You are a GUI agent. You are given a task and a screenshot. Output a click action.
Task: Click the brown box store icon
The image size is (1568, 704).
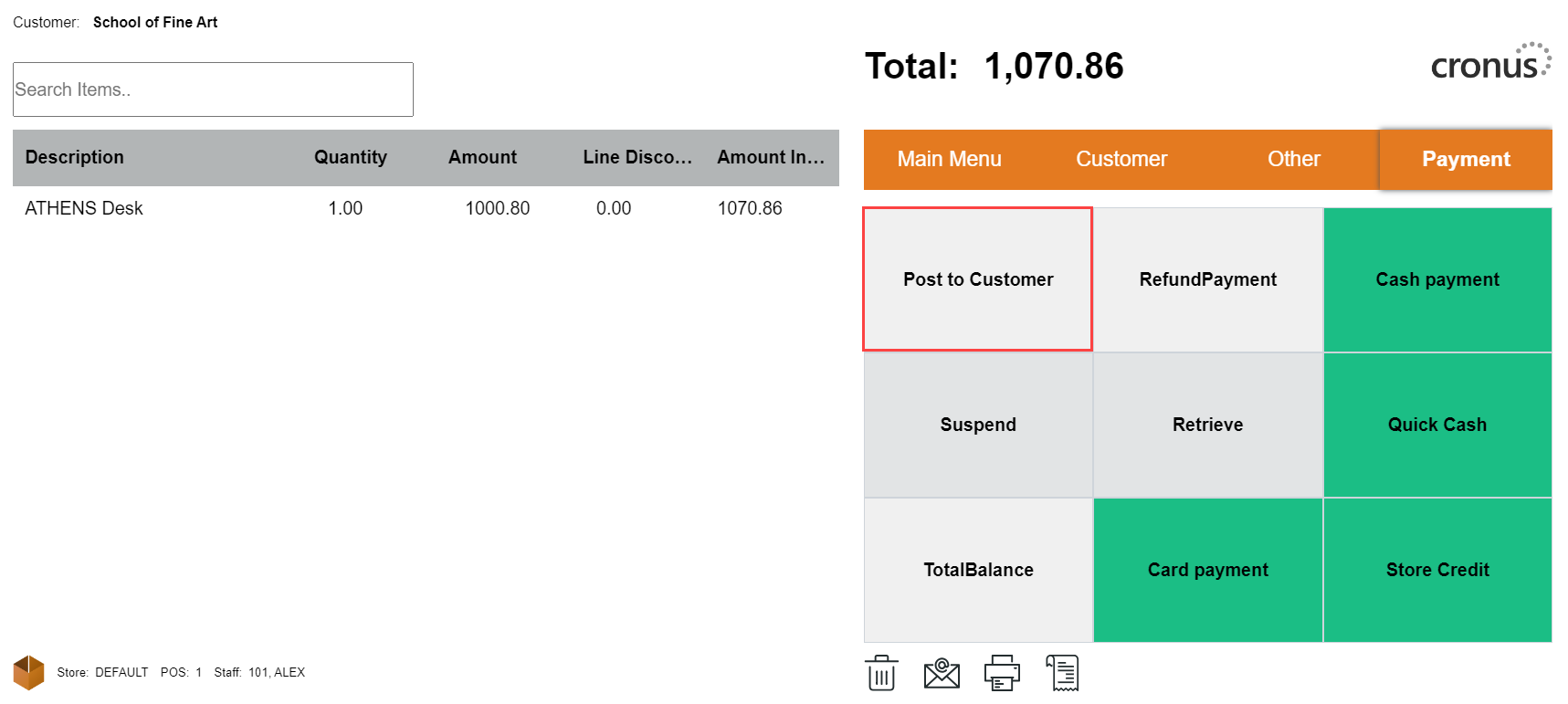tap(28, 673)
